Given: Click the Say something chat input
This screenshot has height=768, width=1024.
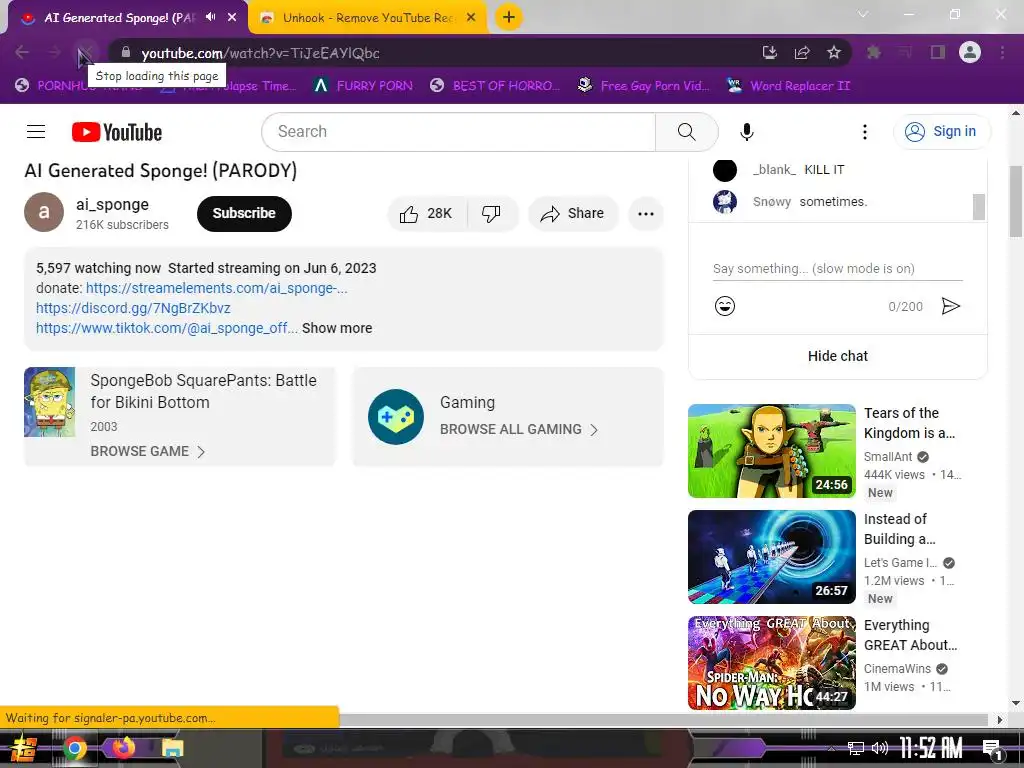Looking at the screenshot, I should [837, 268].
